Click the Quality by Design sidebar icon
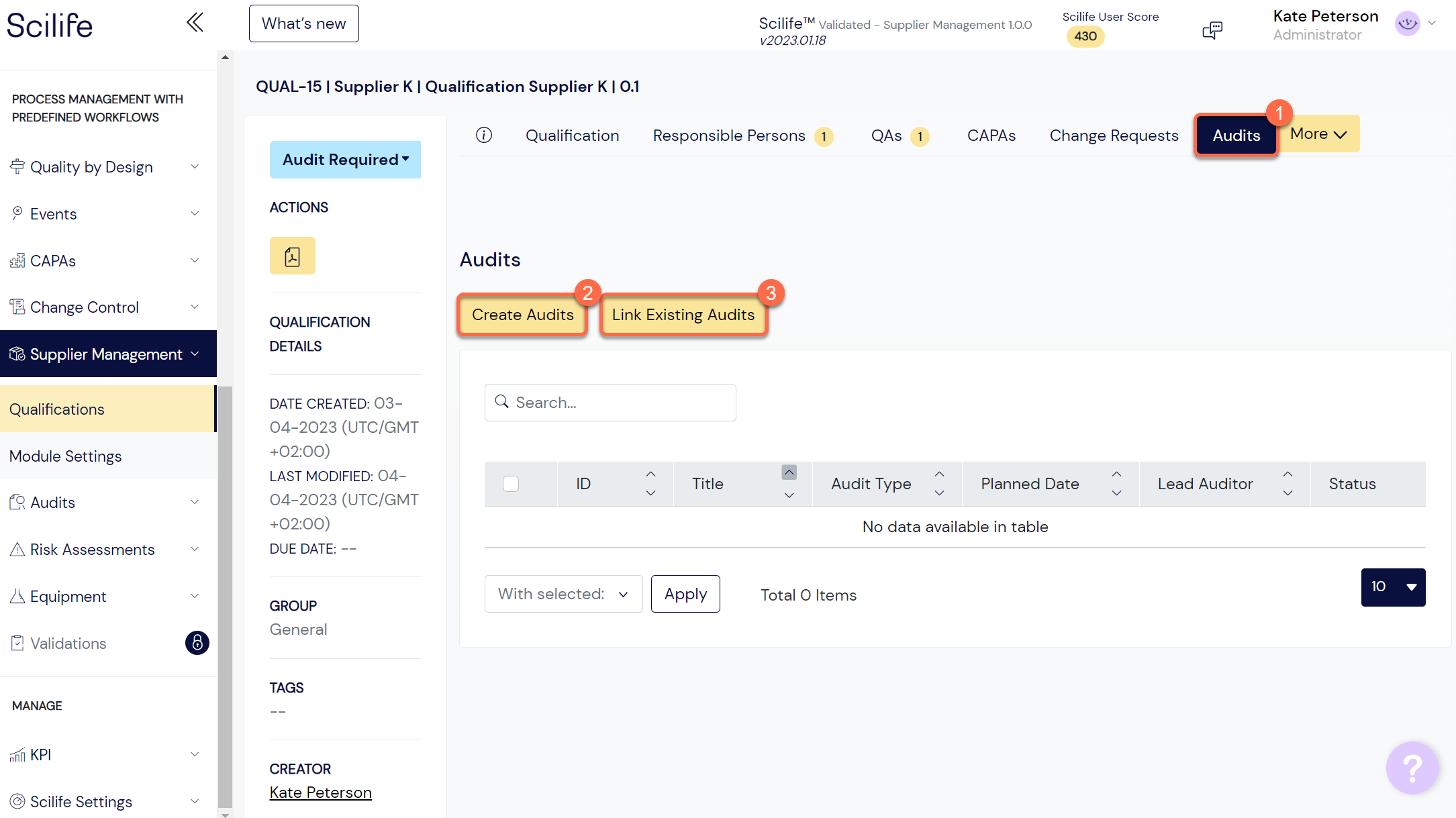1456x818 pixels. click(17, 166)
